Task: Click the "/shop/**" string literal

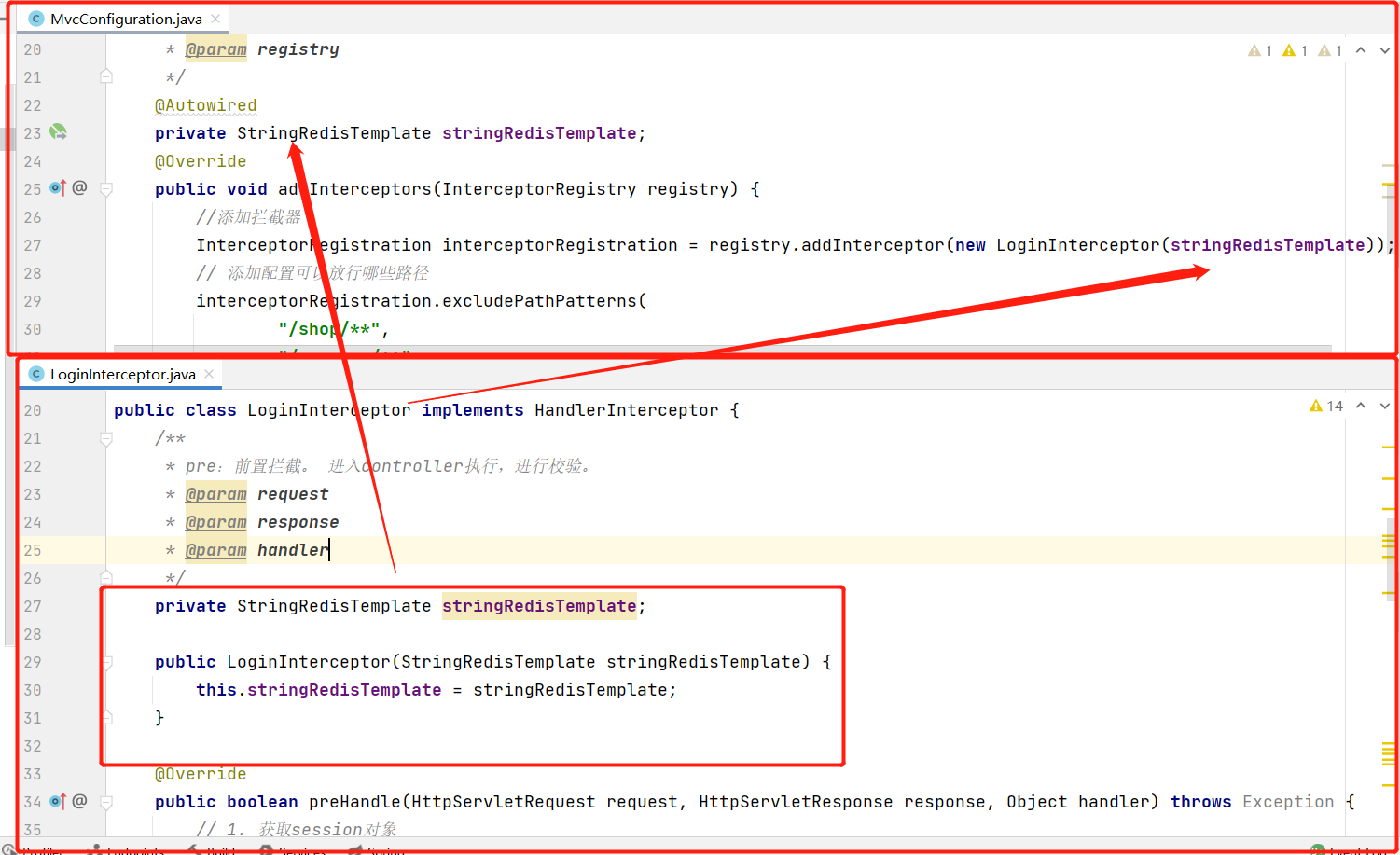Action: [329, 329]
